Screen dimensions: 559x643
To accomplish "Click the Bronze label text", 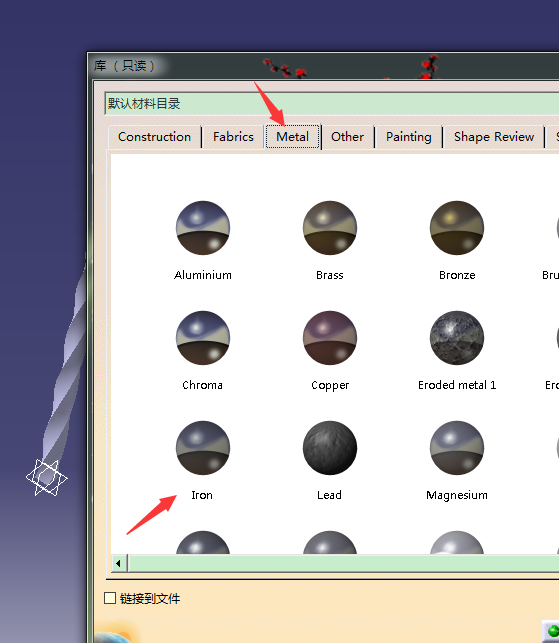I will pyautogui.click(x=457, y=275).
